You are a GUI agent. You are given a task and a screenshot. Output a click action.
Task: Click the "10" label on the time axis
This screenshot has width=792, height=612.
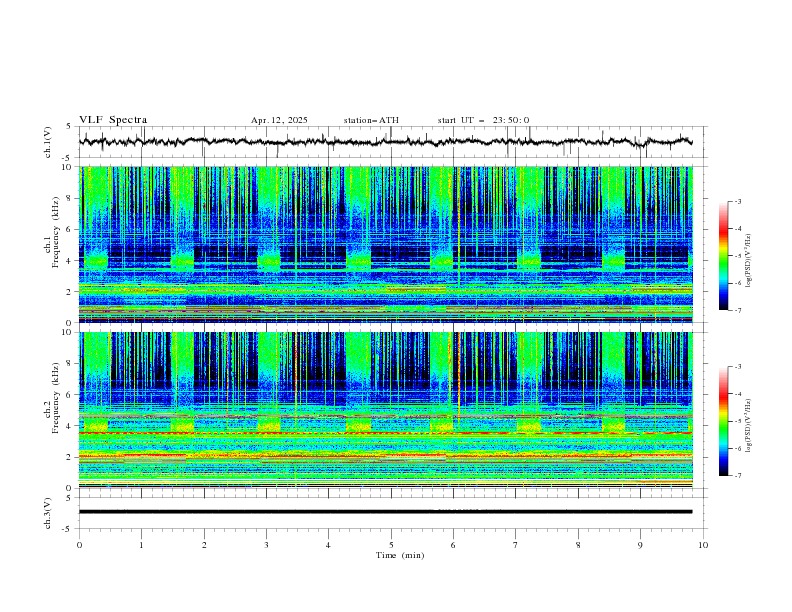pyautogui.click(x=703, y=545)
